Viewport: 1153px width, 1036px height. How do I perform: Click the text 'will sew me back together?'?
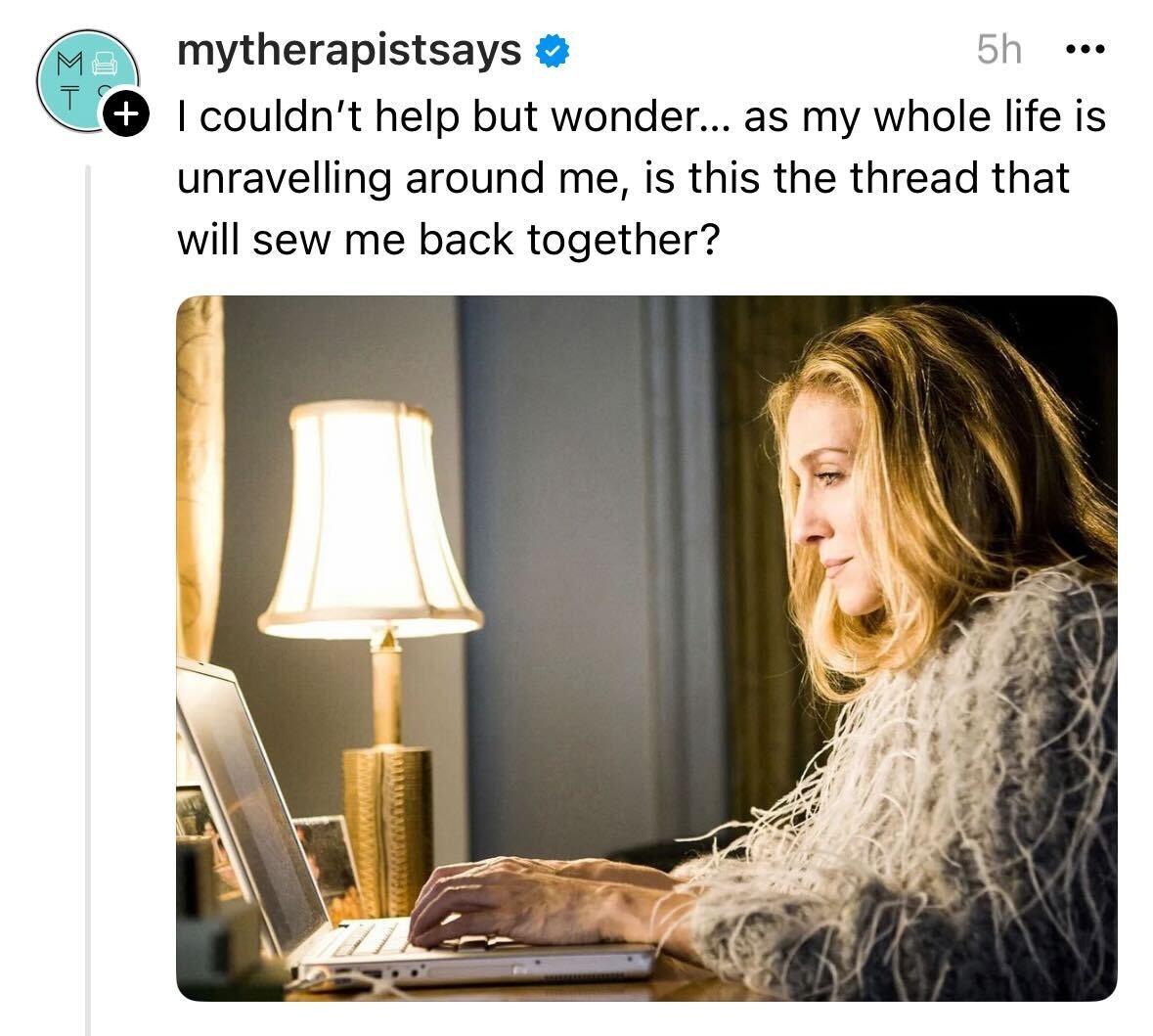pos(449,240)
